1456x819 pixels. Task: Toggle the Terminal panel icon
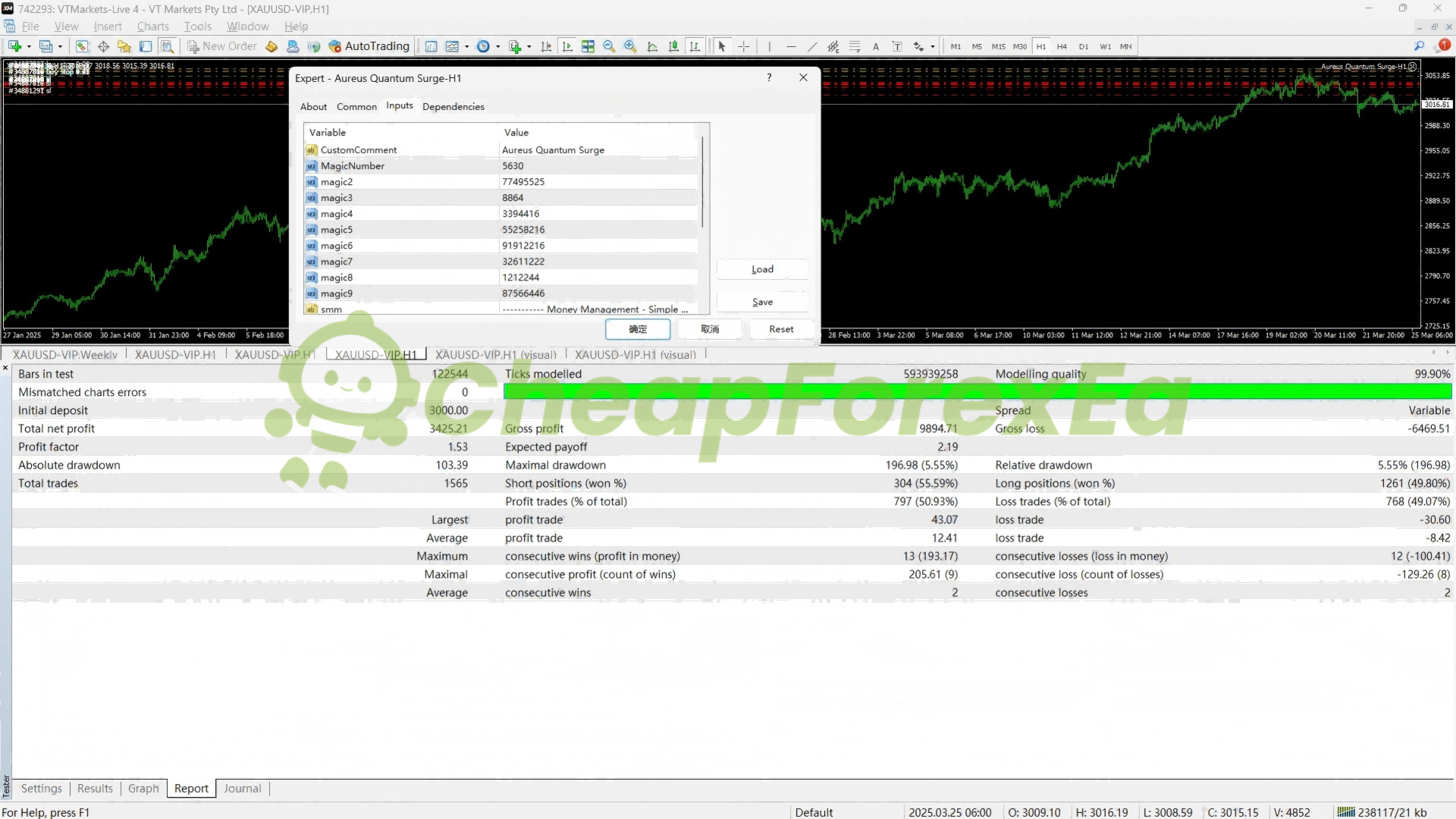coord(146,46)
